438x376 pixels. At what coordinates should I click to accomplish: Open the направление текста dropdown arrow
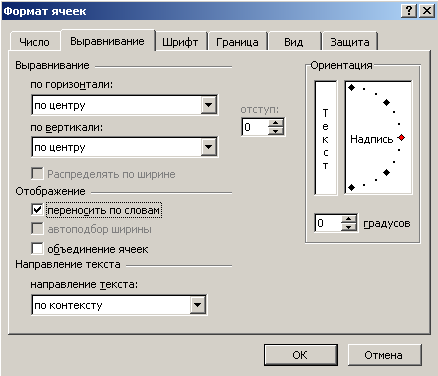click(198, 305)
